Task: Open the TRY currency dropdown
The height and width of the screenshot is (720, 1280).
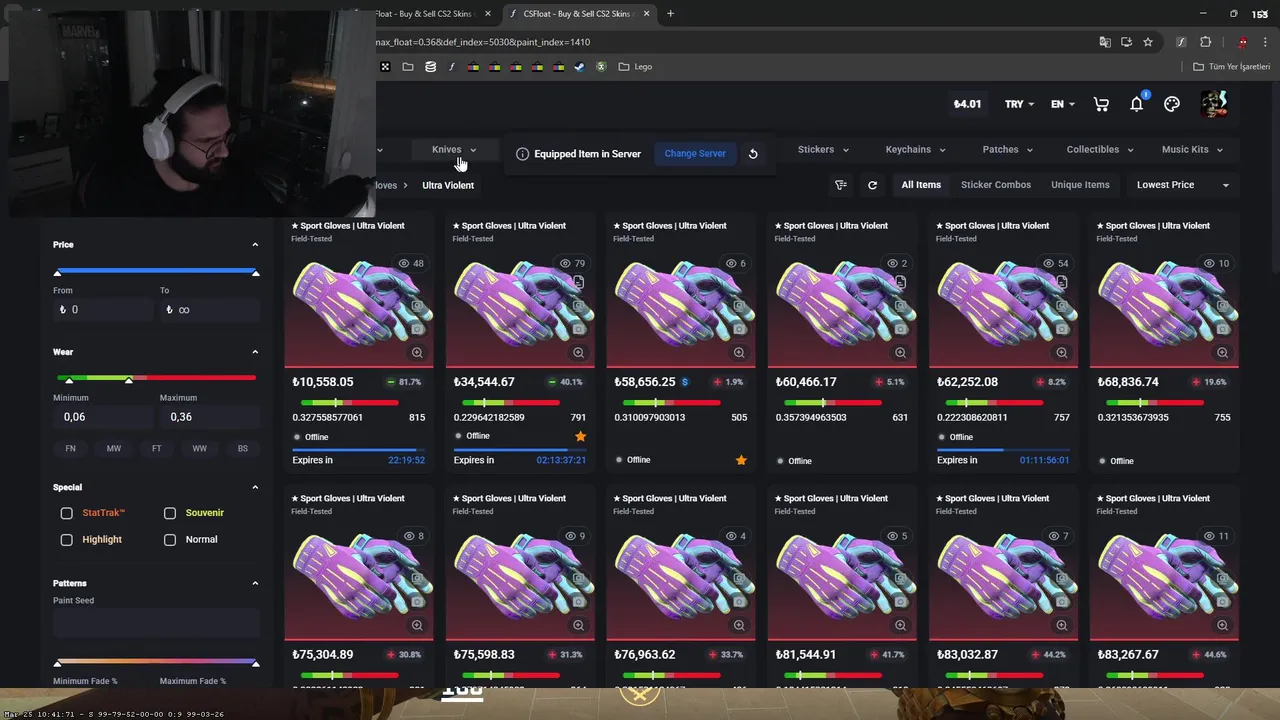Action: [x=1019, y=104]
